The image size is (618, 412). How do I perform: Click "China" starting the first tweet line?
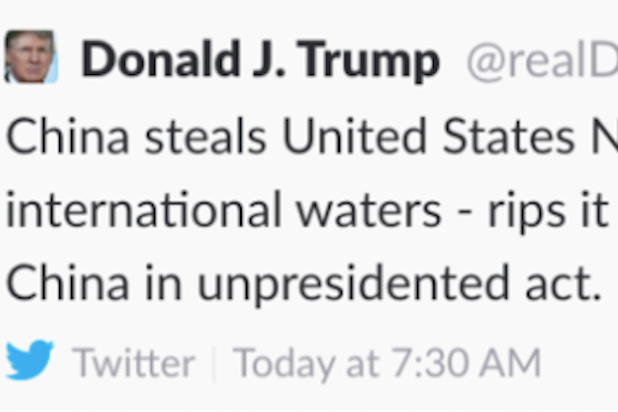point(68,139)
